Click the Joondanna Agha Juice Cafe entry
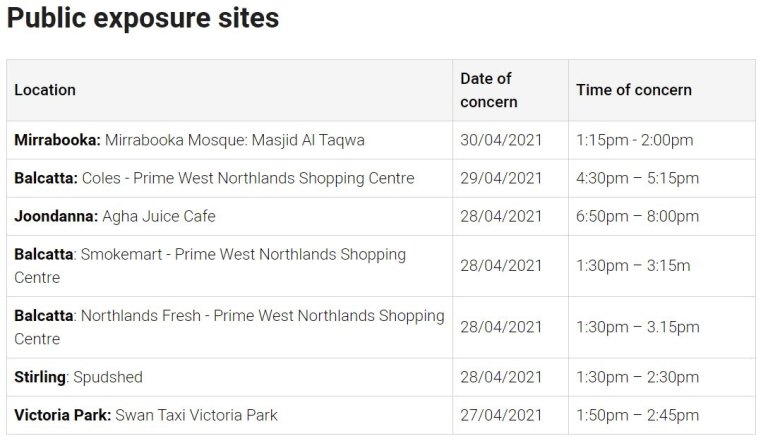768x448 pixels. click(115, 216)
